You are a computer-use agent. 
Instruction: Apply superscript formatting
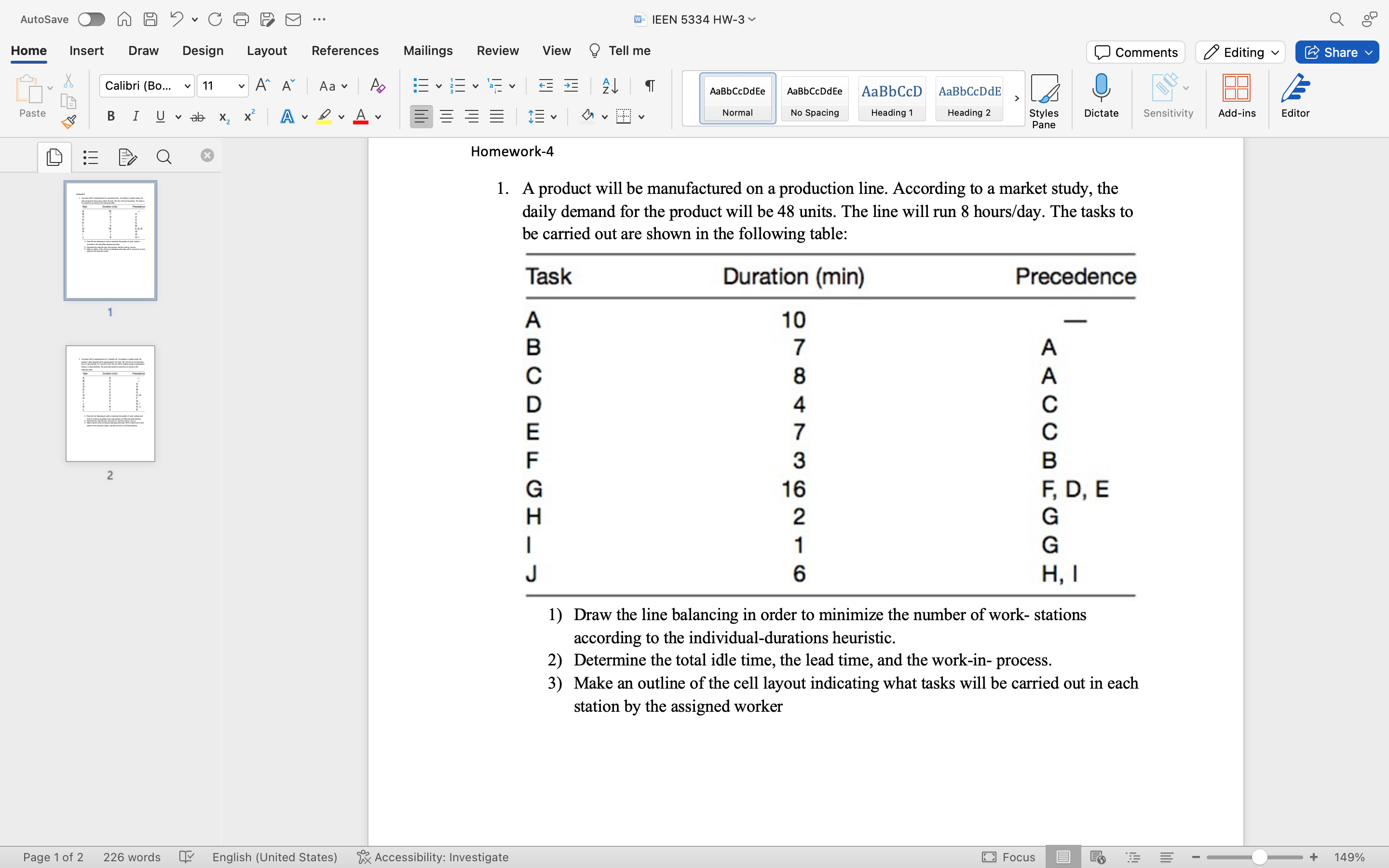pyautogui.click(x=248, y=116)
